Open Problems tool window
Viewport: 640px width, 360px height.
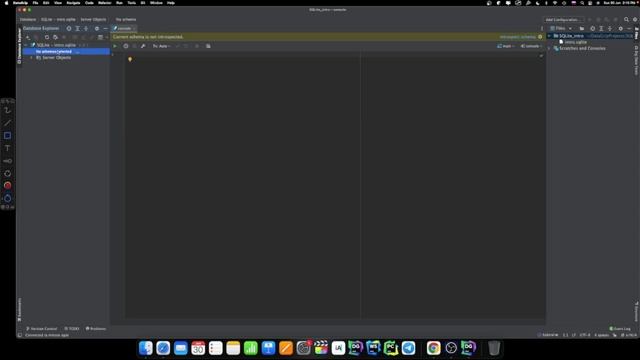[x=96, y=329]
